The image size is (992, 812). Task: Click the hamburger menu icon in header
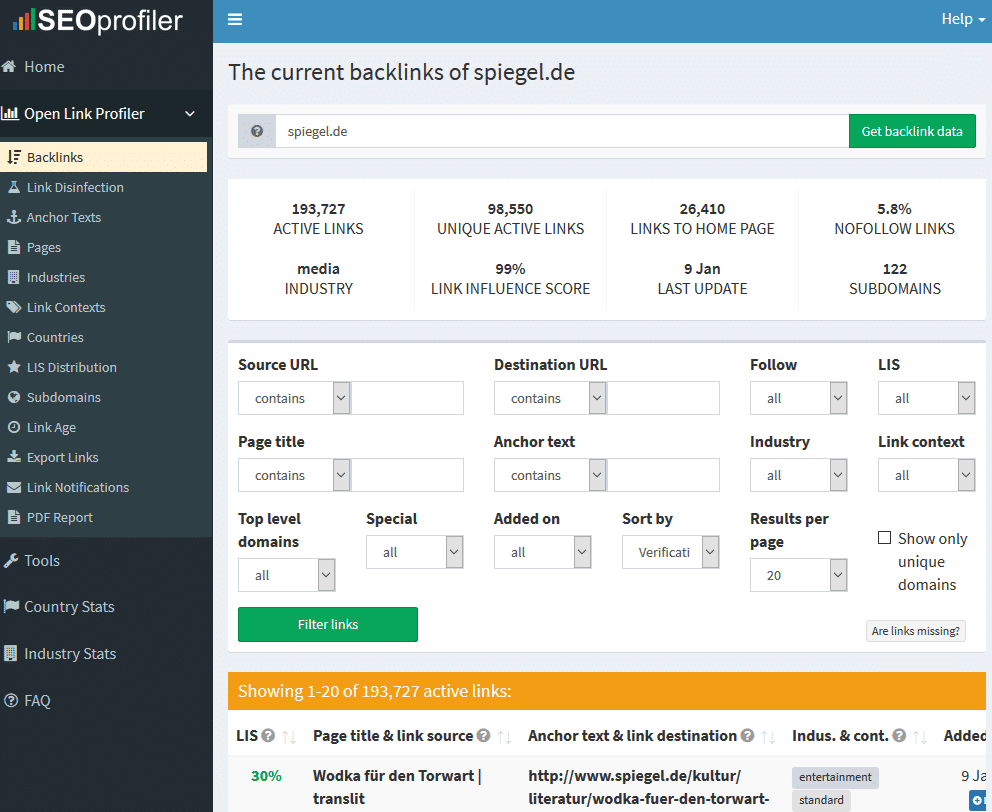pyautogui.click(x=235, y=20)
